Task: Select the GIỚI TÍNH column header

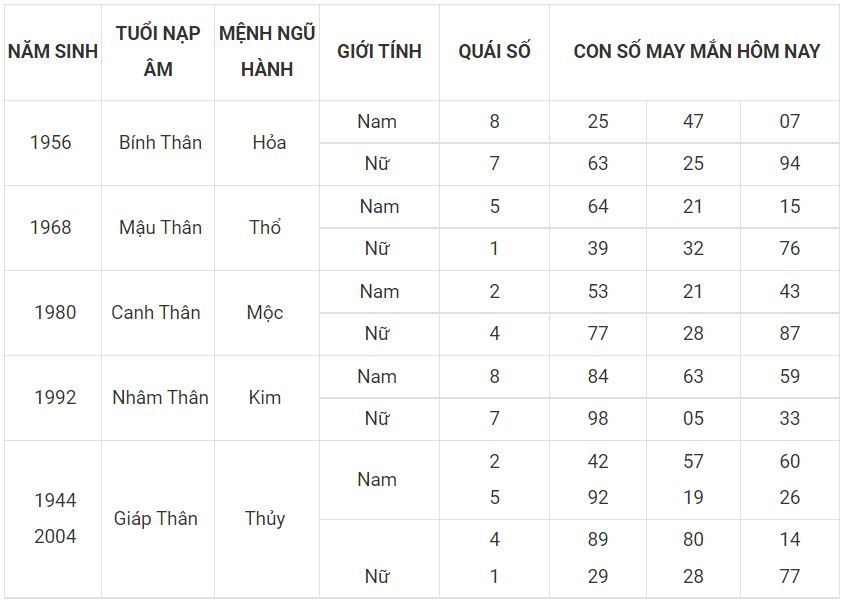Action: (379, 52)
